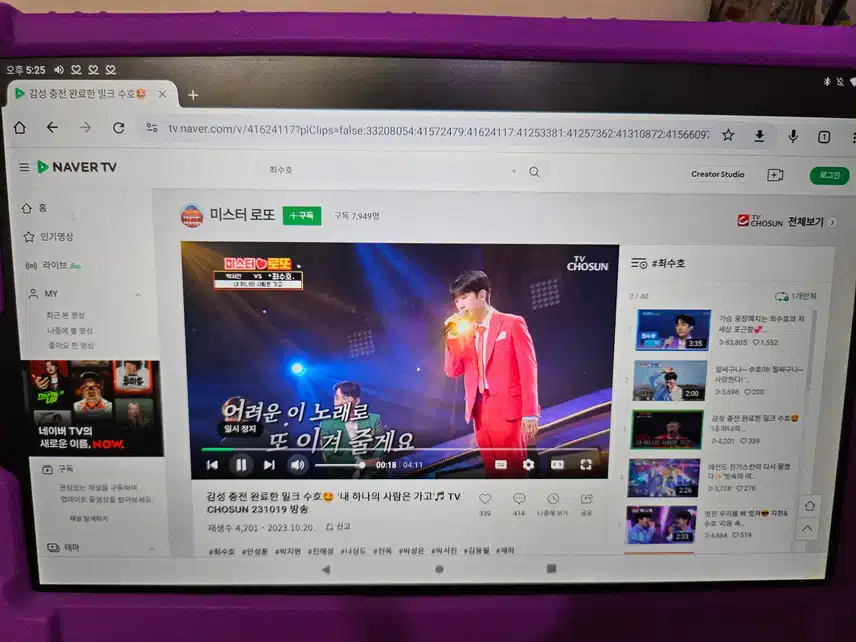Skip to the previous video
Screen dimensions: 856x642
[x=212, y=465]
